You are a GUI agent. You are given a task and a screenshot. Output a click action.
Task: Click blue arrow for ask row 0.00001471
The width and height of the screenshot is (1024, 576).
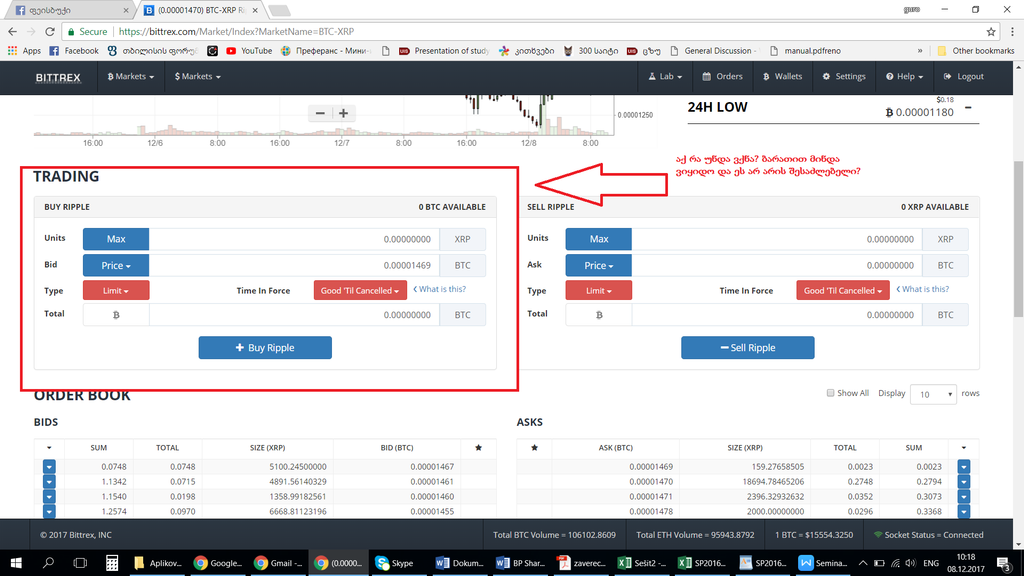964,497
